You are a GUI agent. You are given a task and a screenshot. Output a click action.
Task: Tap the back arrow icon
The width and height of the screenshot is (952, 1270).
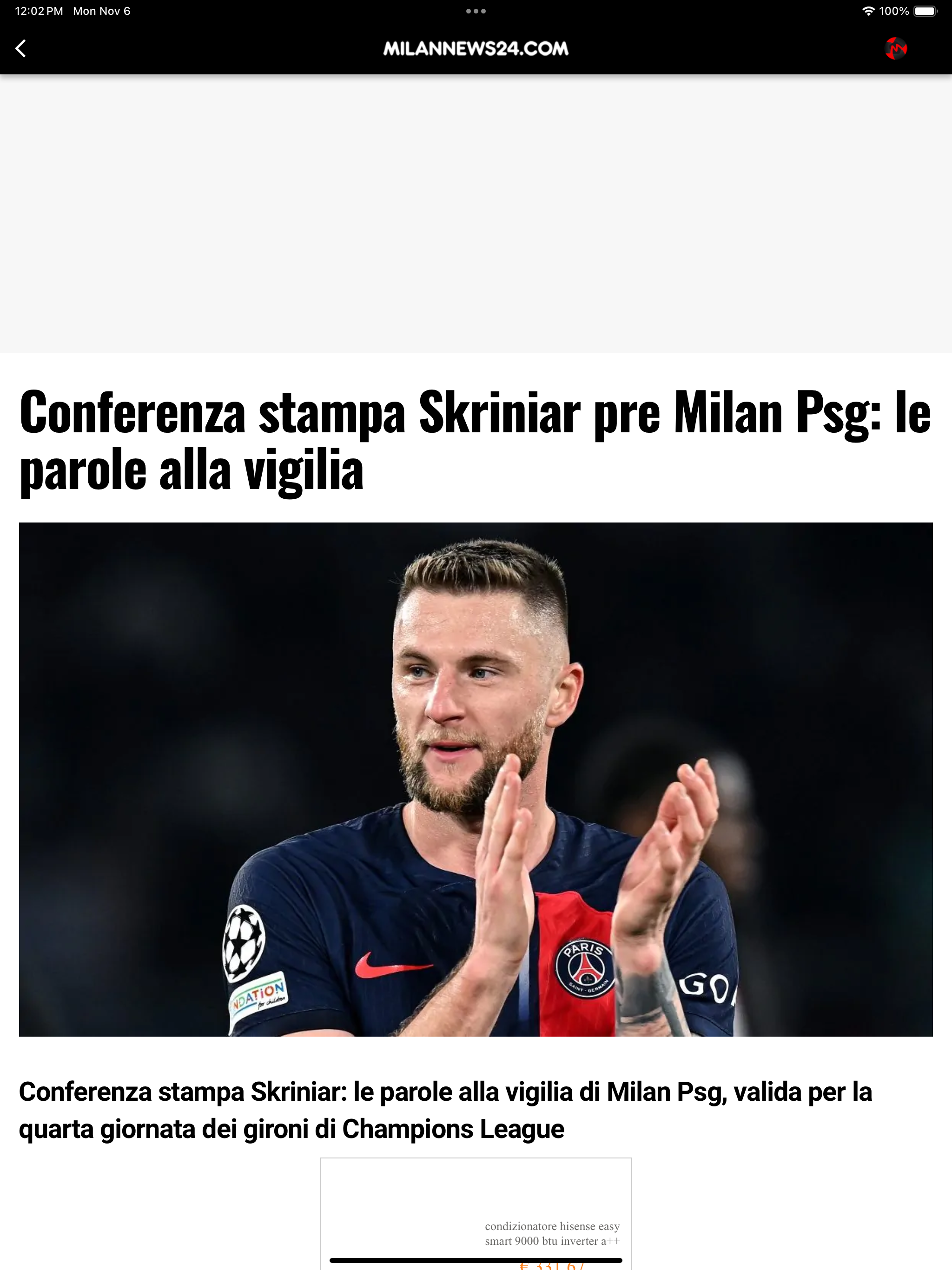tap(20, 48)
